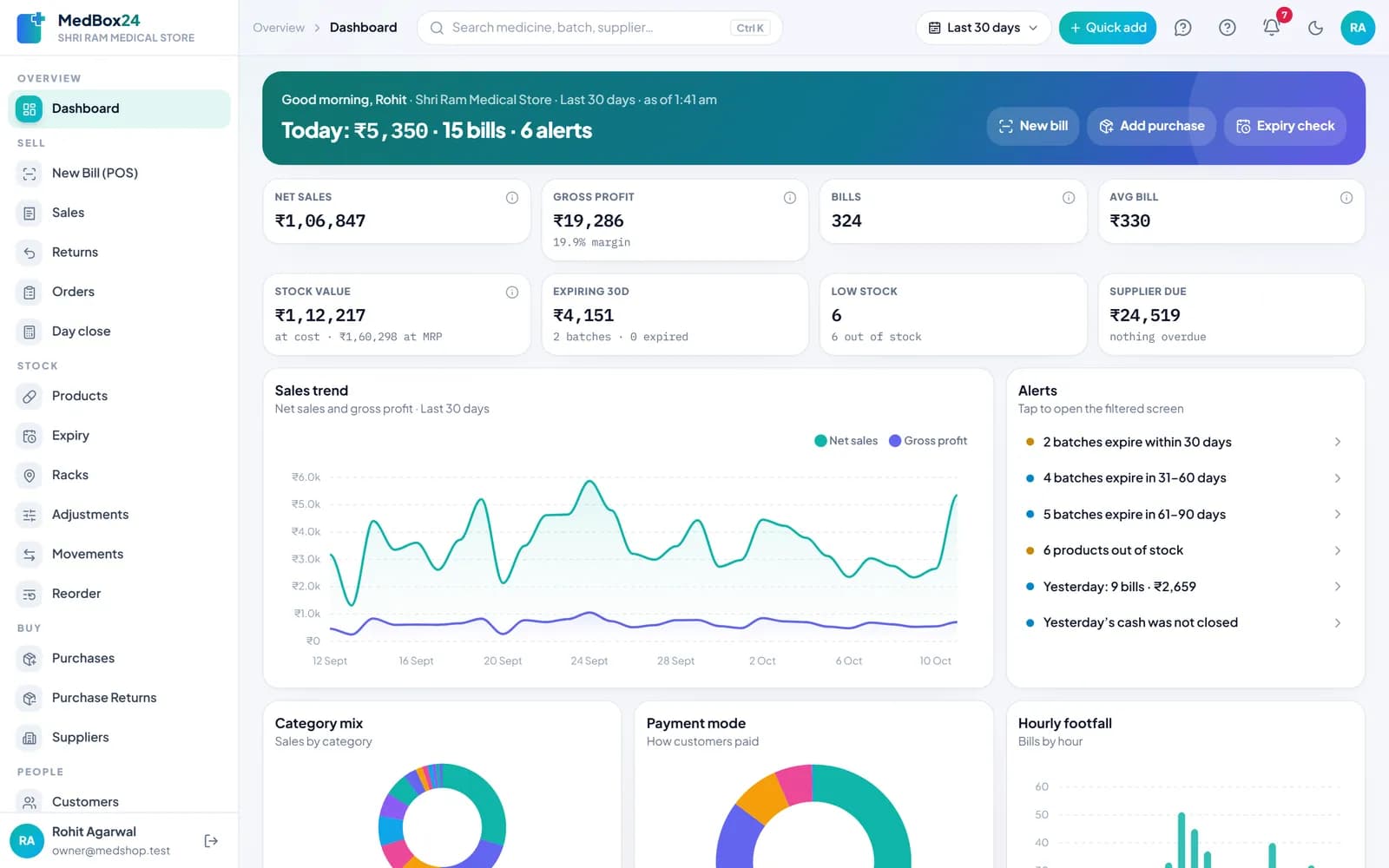Open Products page icon in sidebar
1389x868 pixels.
30,396
